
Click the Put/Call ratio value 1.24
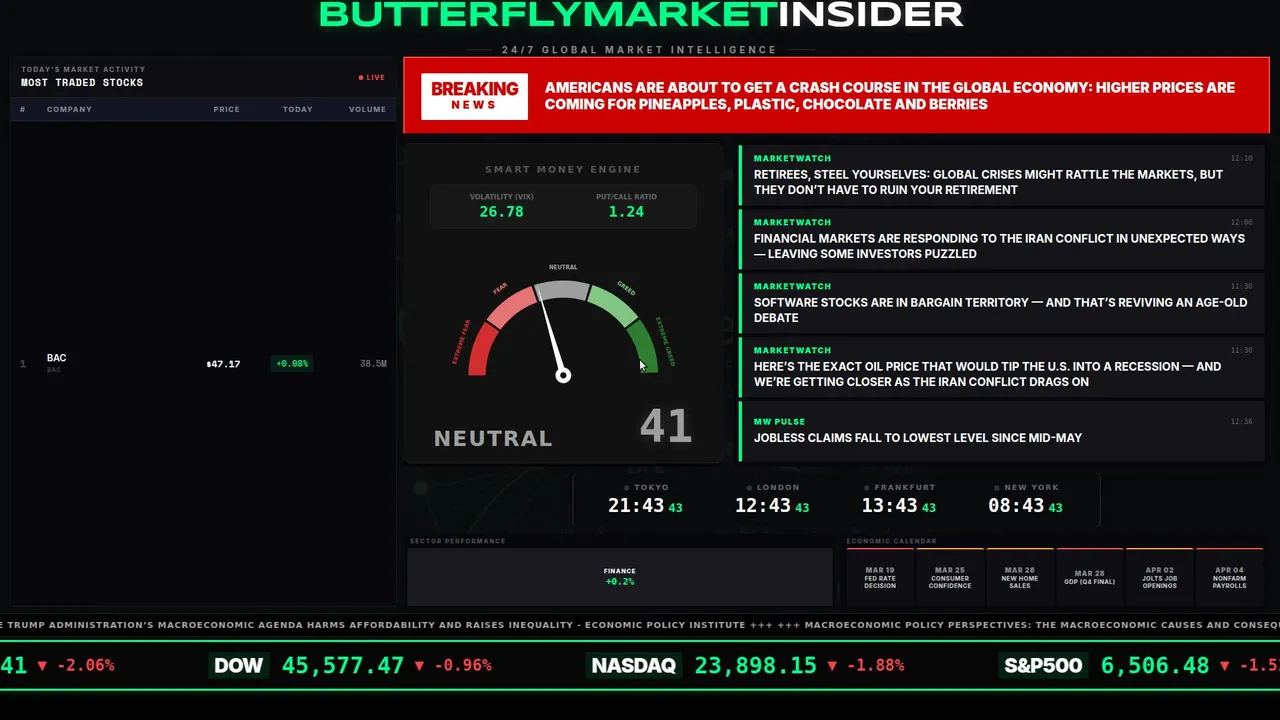click(x=626, y=212)
